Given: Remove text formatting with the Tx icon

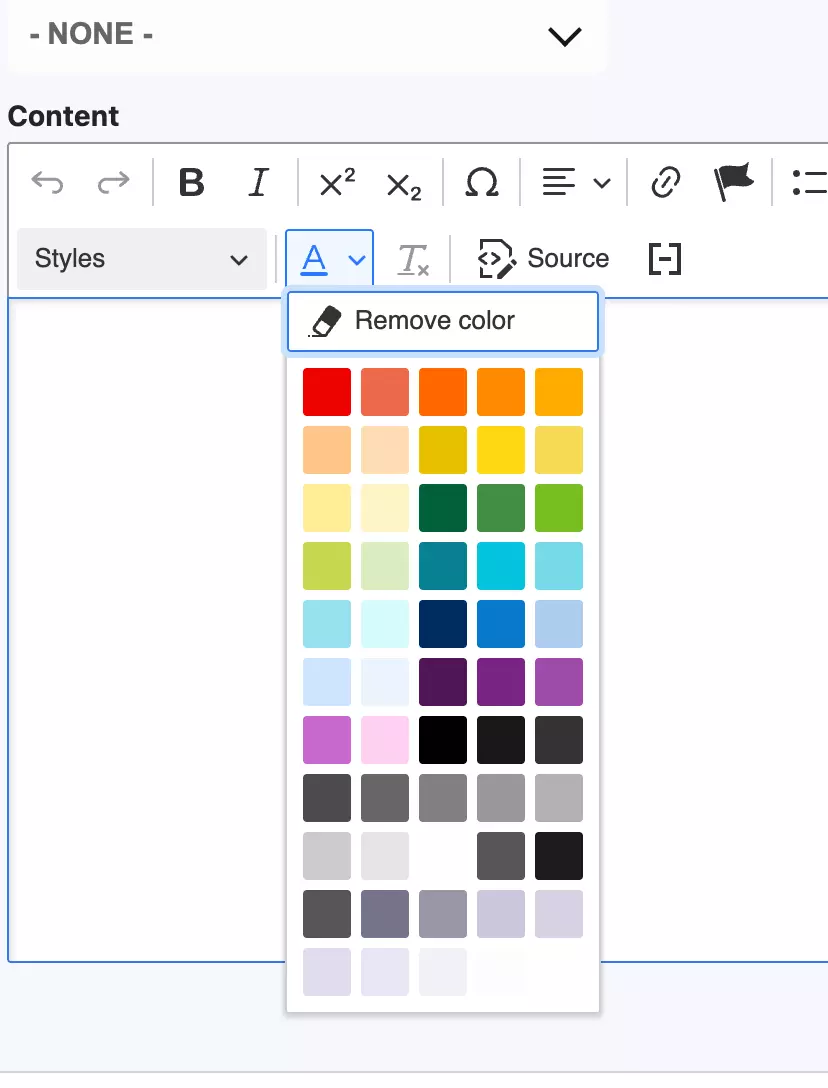Looking at the screenshot, I should point(413,258).
